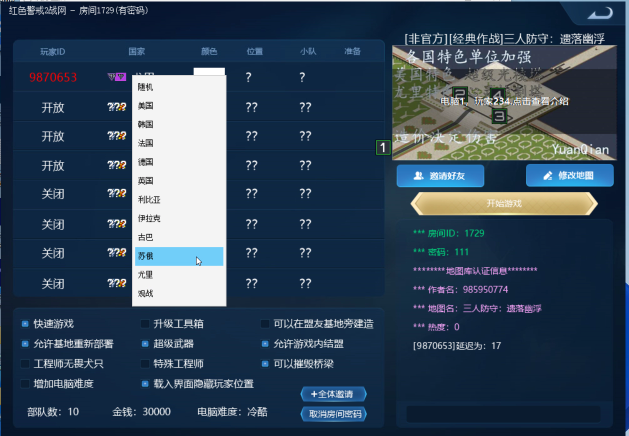Enable the 升级工具箱 checkbox
Screen dimensions: 629x436
click(x=145, y=324)
